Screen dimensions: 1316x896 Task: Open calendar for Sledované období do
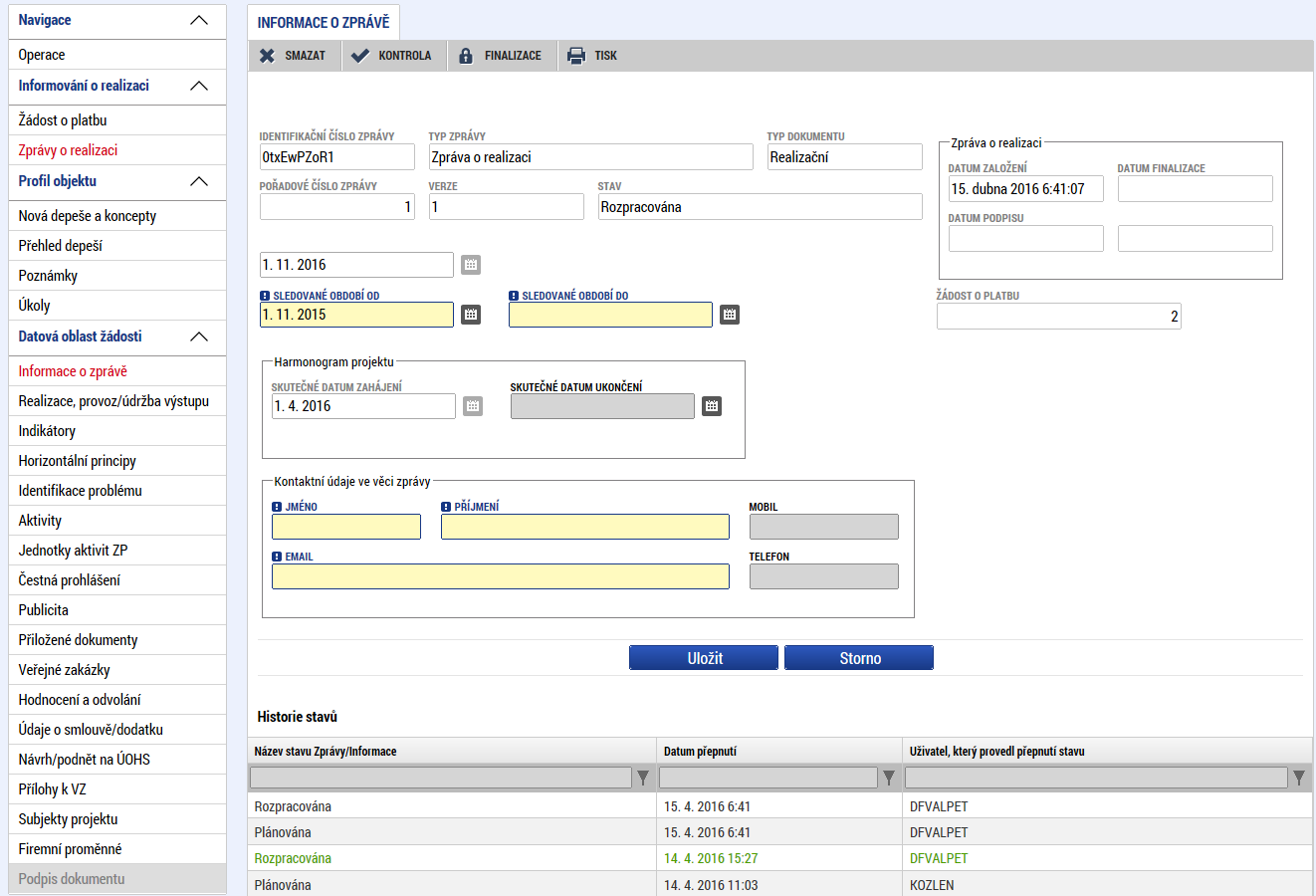730,315
